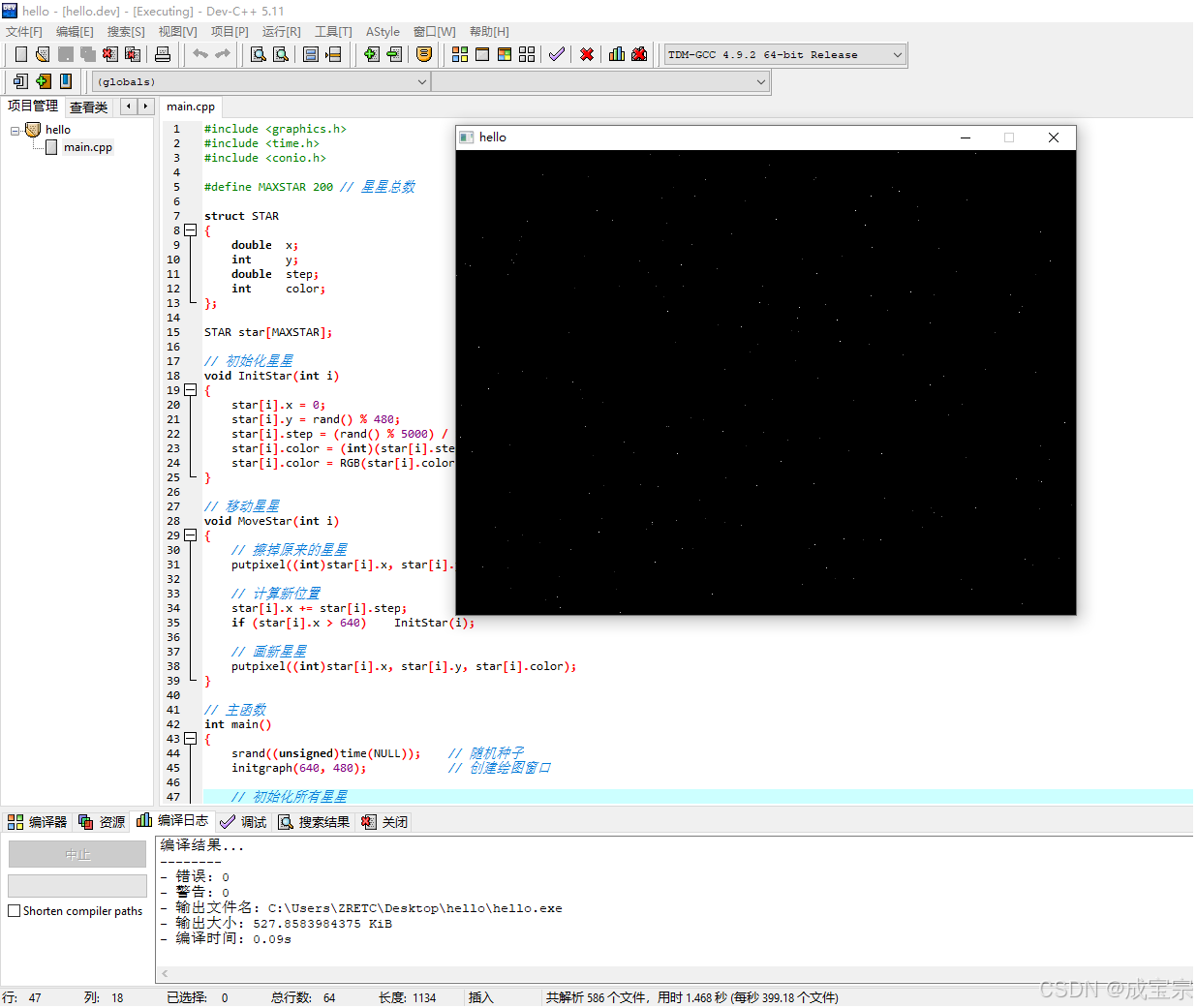
Task: Click the 关闭 bottom panel tab
Action: pos(385,822)
